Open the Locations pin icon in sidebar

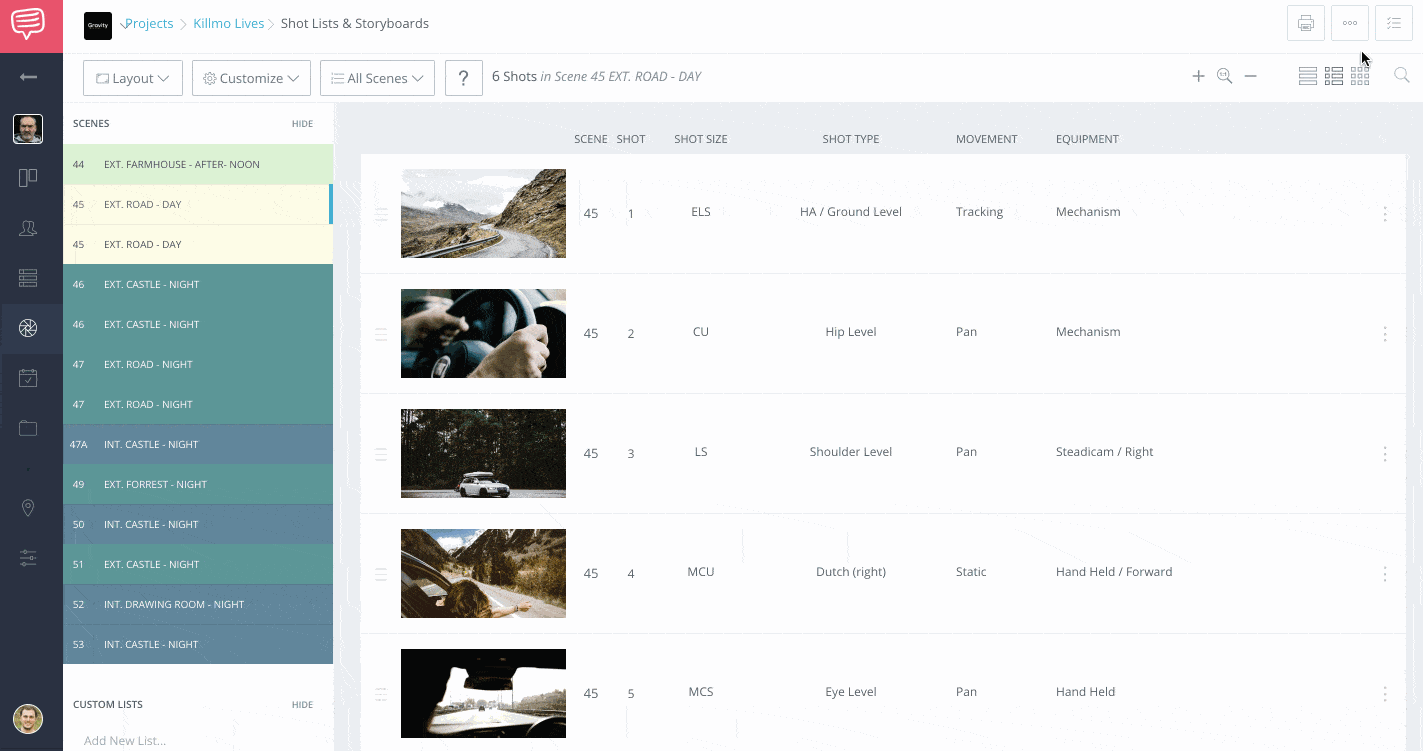(x=28, y=508)
